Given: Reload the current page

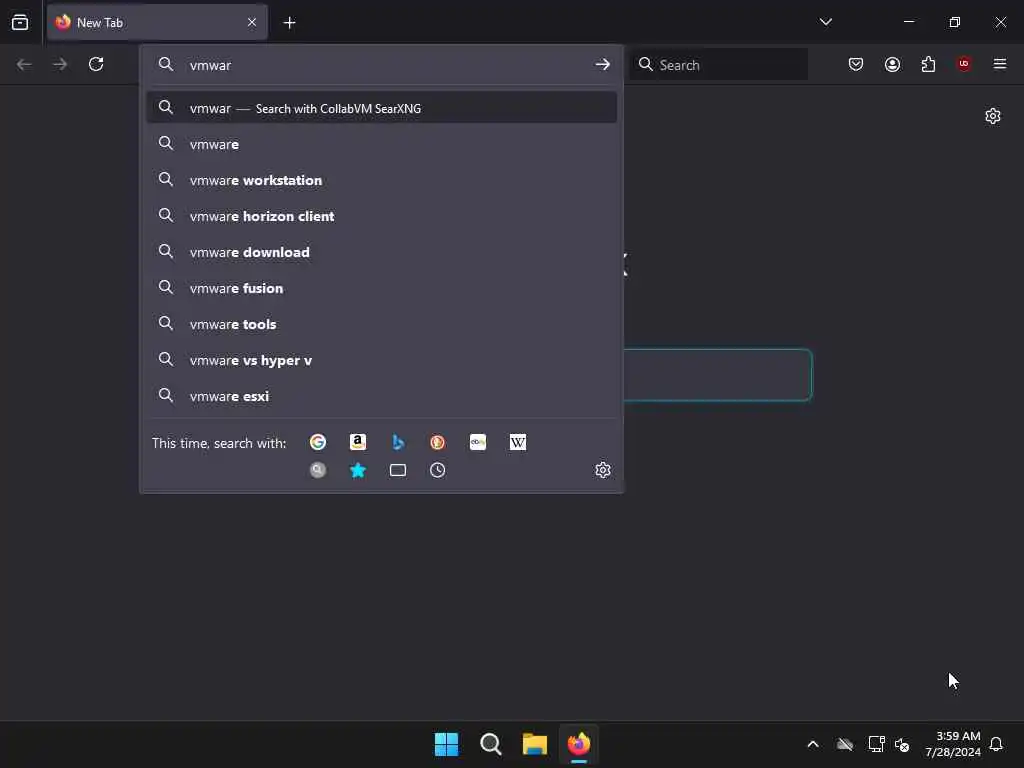Looking at the screenshot, I should [x=96, y=64].
